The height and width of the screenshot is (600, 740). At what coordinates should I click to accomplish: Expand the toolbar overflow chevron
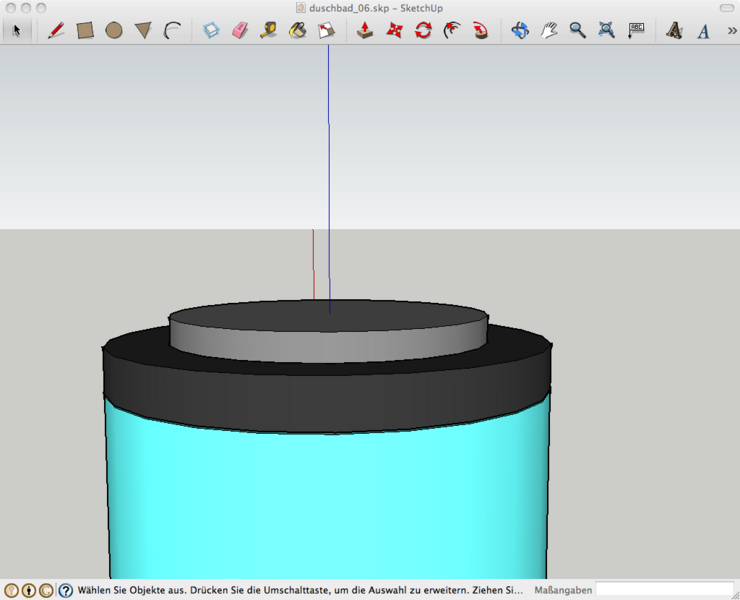click(x=732, y=30)
